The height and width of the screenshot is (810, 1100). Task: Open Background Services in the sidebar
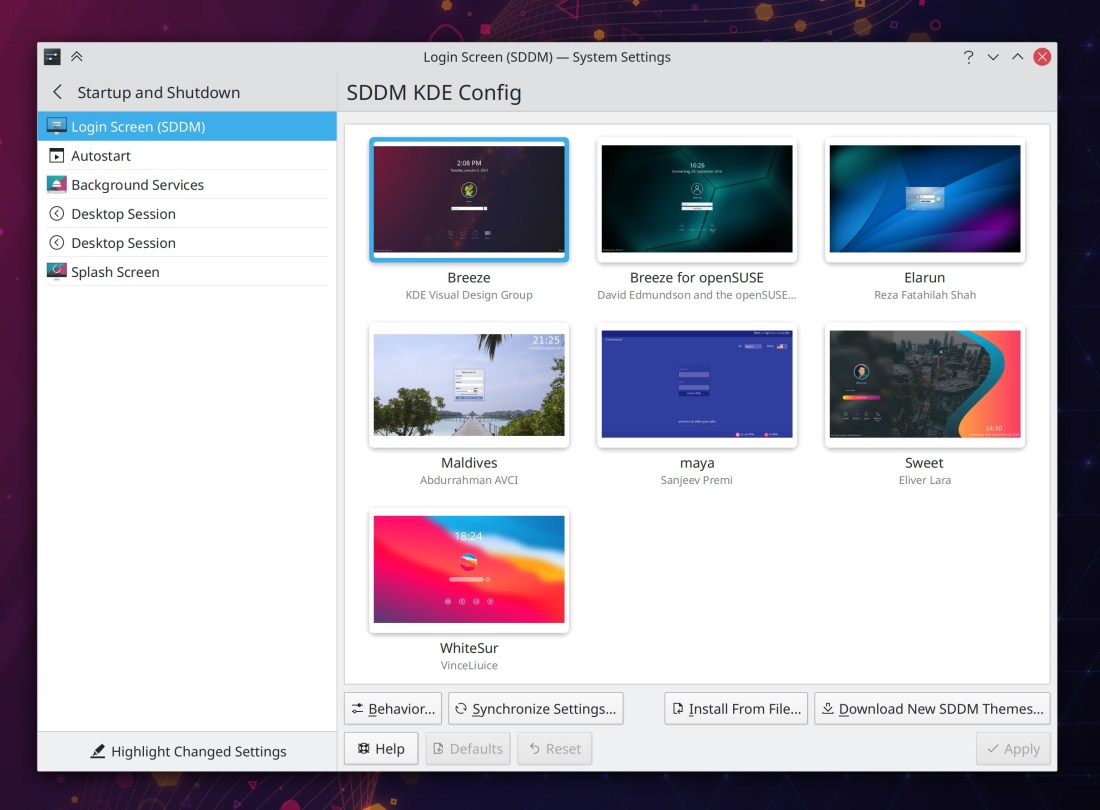137,185
